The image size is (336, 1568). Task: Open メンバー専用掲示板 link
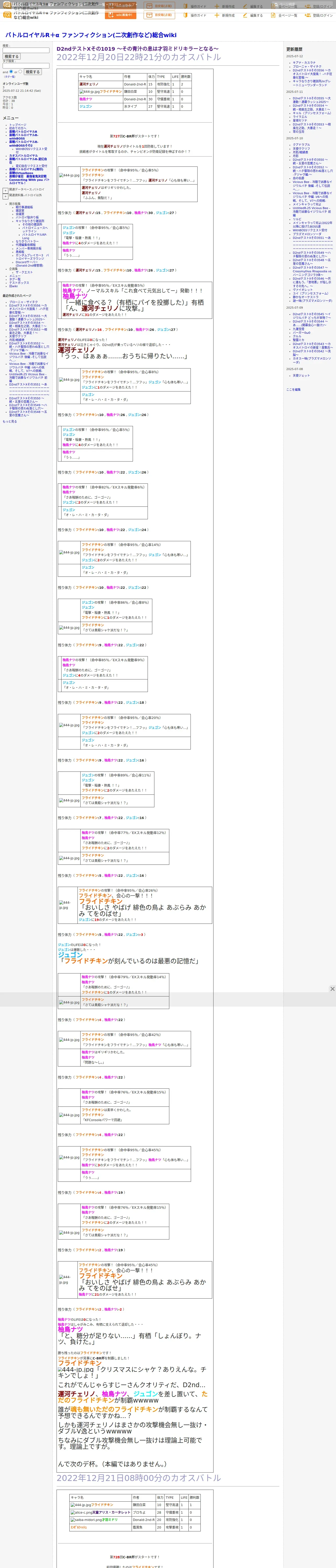(x=29, y=248)
